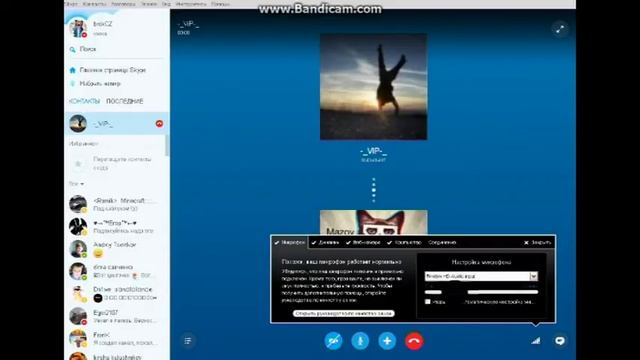Open the Контакты menu
Screen dimensions: 640x360
(x=94, y=4)
